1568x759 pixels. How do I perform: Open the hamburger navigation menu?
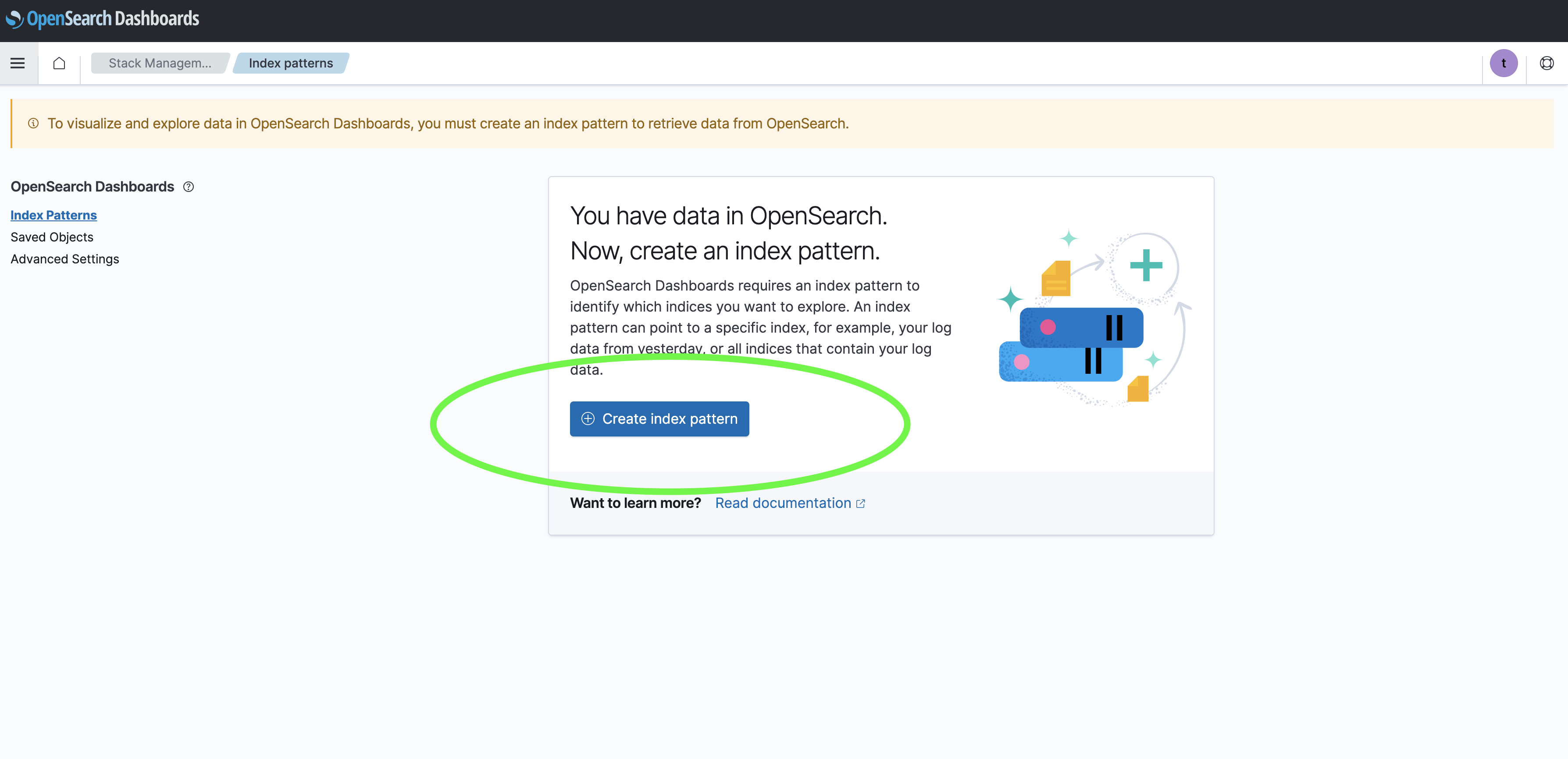[x=18, y=63]
